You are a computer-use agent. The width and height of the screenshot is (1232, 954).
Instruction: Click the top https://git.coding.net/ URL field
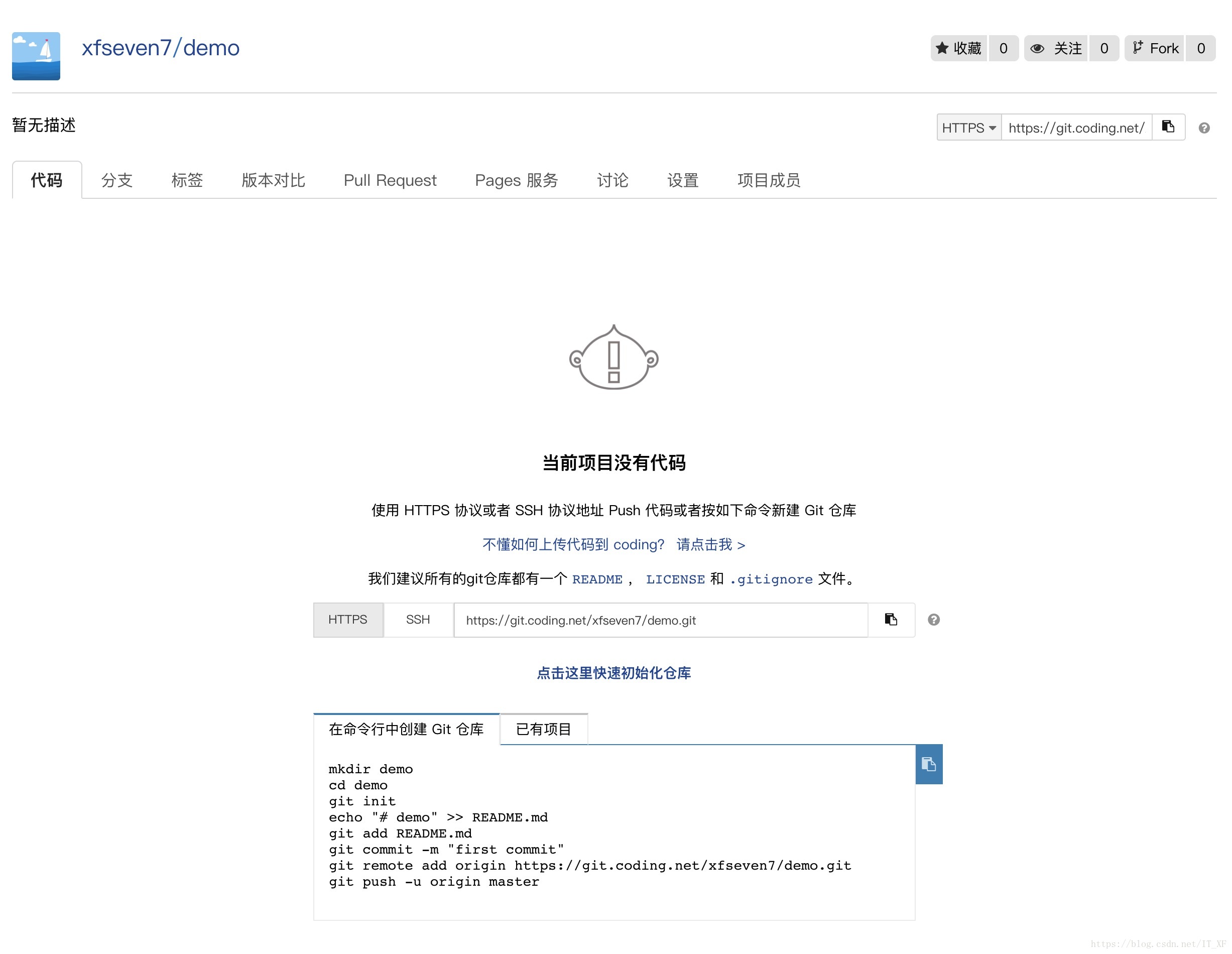tap(1076, 128)
